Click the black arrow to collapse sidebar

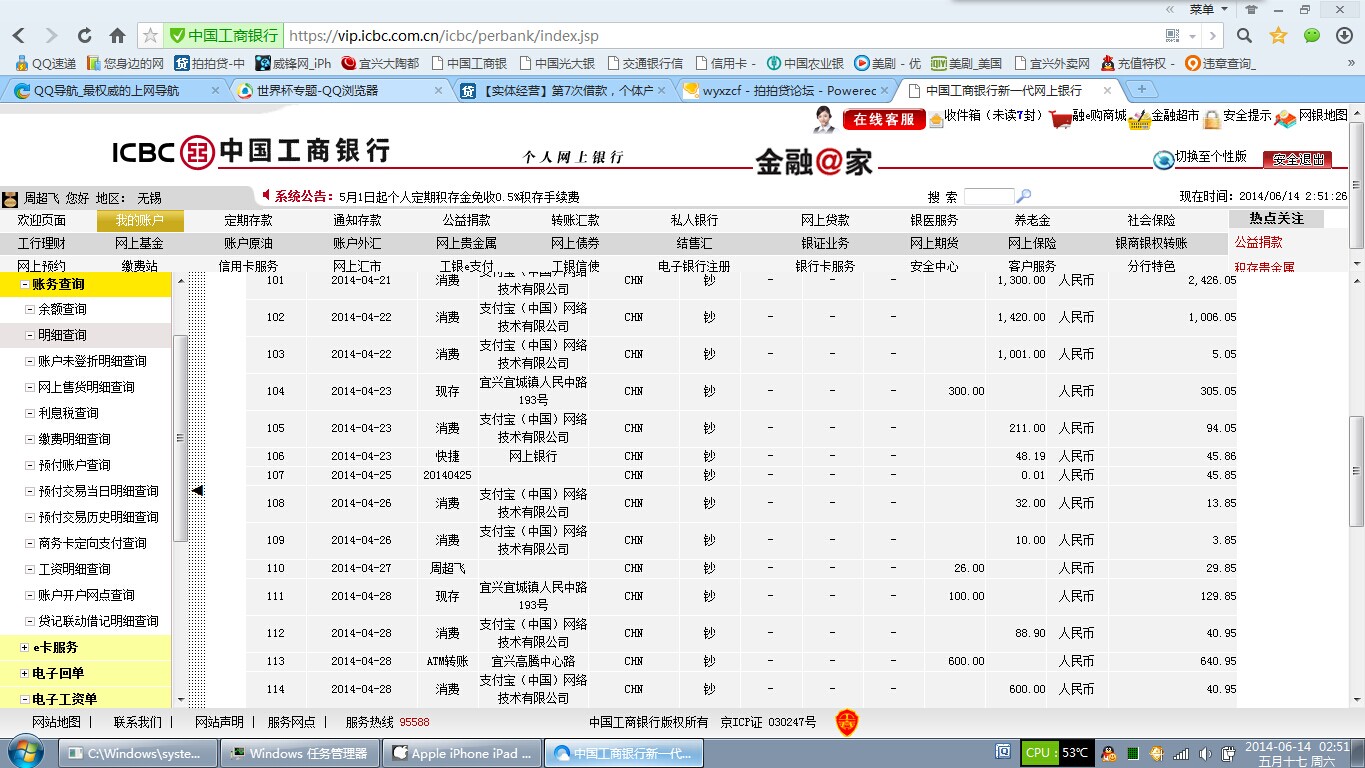(x=197, y=490)
